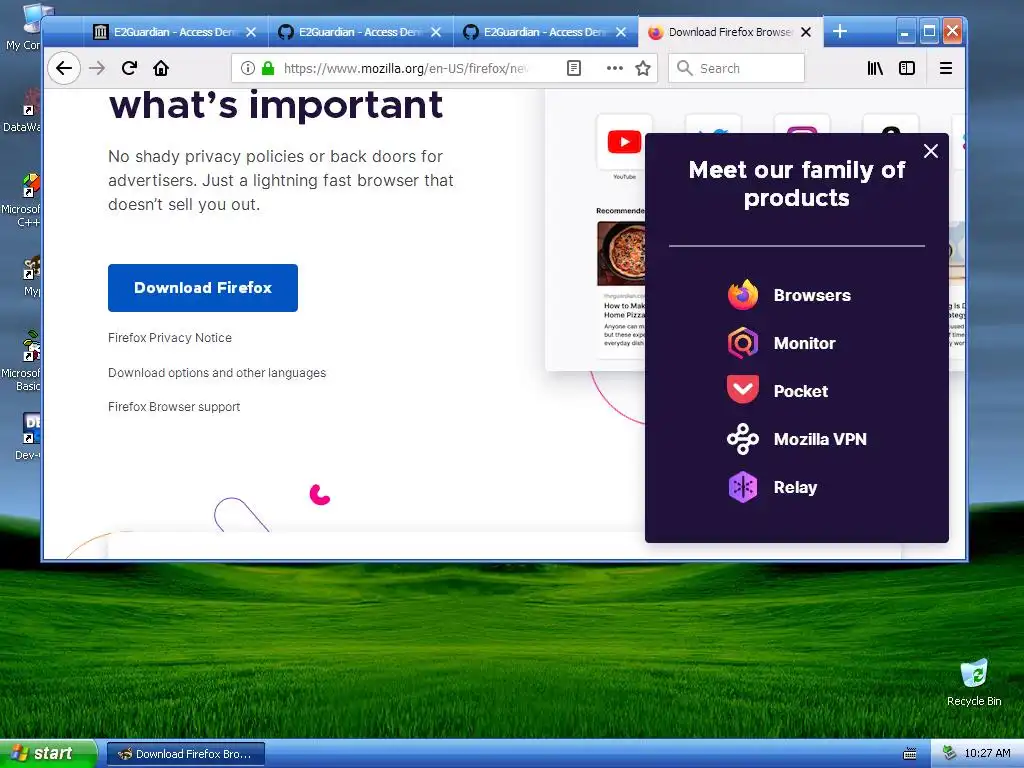Select the pizza article thumbnail
The height and width of the screenshot is (768, 1024).
(x=621, y=253)
